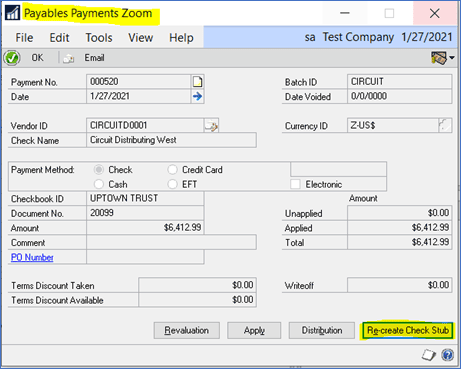Viewport: 461px width, 369px height.
Task: Select the Credit Card radio button
Action: [172, 170]
